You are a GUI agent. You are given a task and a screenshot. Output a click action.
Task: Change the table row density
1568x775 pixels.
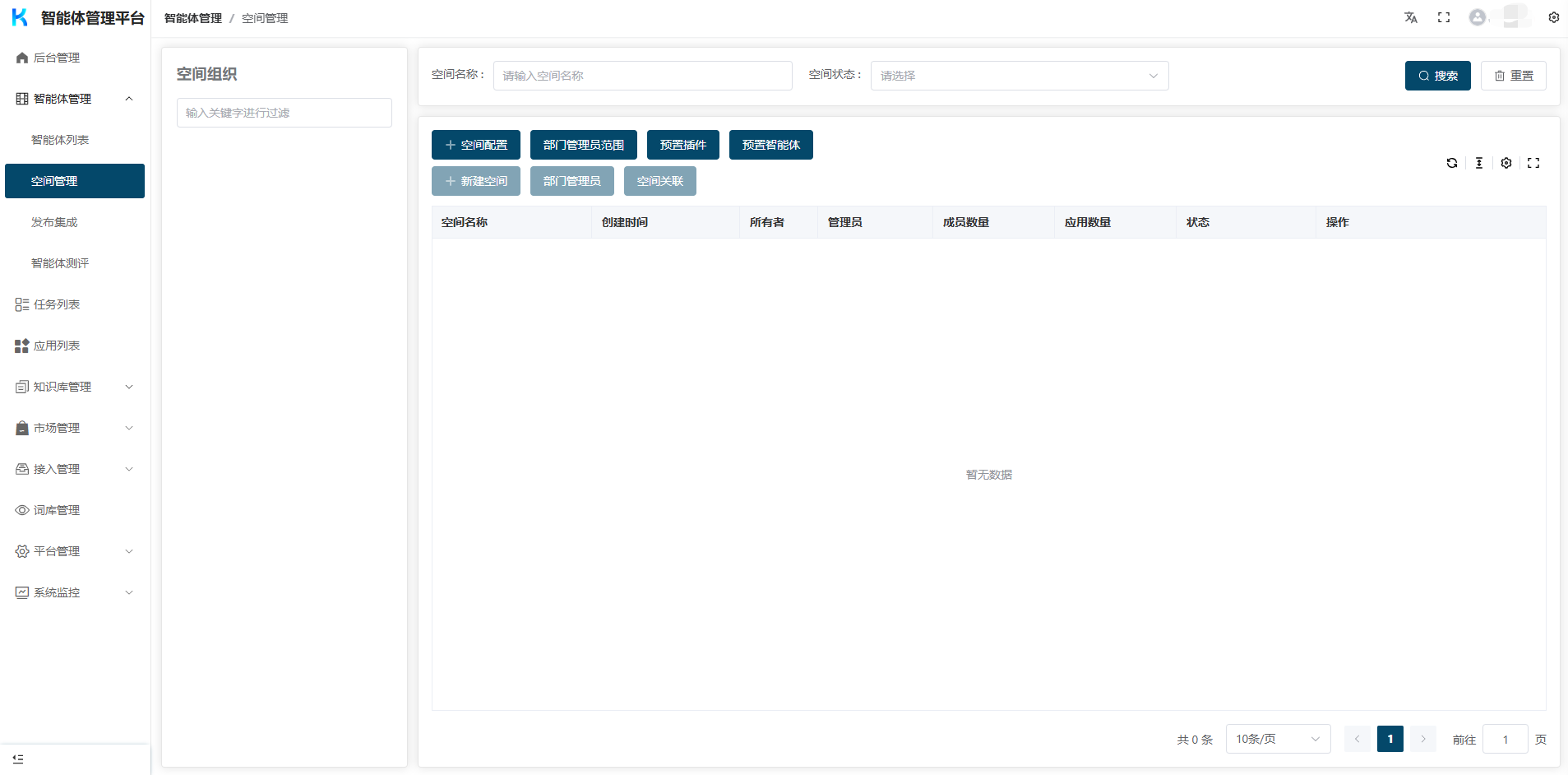(1479, 163)
